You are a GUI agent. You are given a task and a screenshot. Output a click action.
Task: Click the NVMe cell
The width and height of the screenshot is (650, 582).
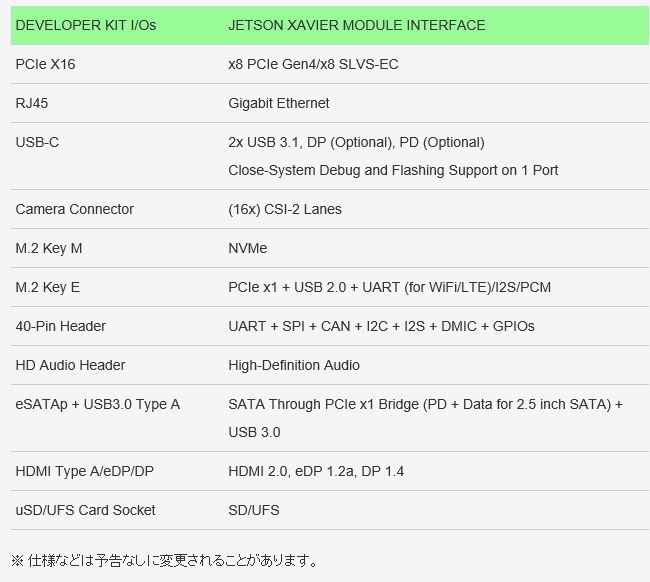[247, 248]
